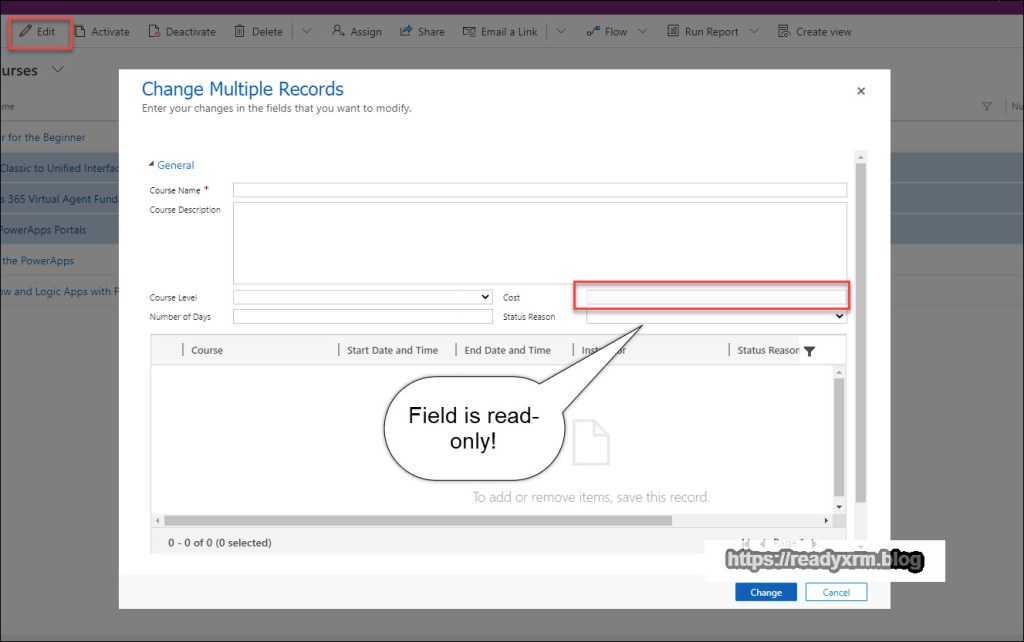The width and height of the screenshot is (1024, 642).
Task: Click the Assign person icon
Action: 338,32
